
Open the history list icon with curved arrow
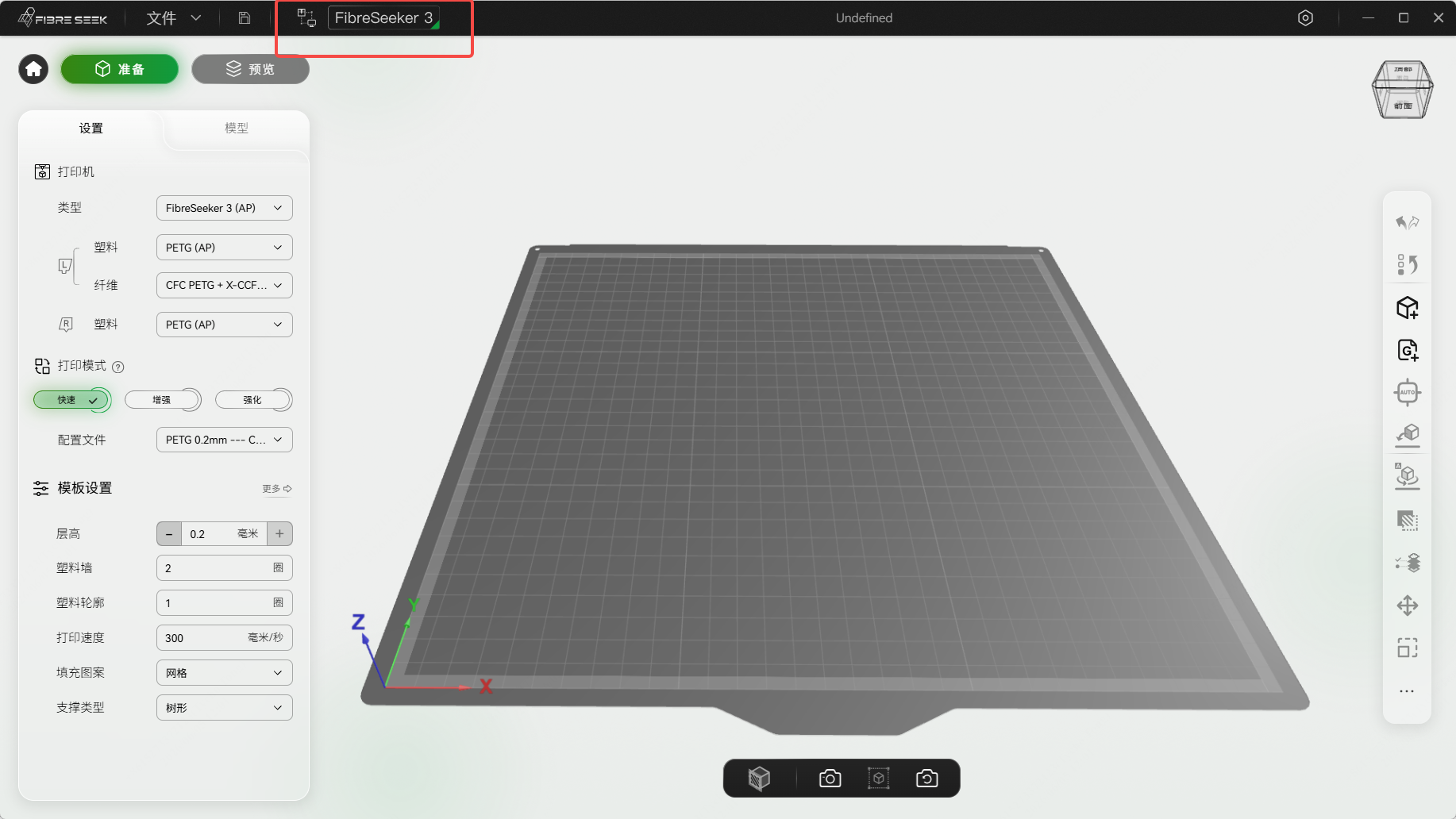tap(1407, 264)
